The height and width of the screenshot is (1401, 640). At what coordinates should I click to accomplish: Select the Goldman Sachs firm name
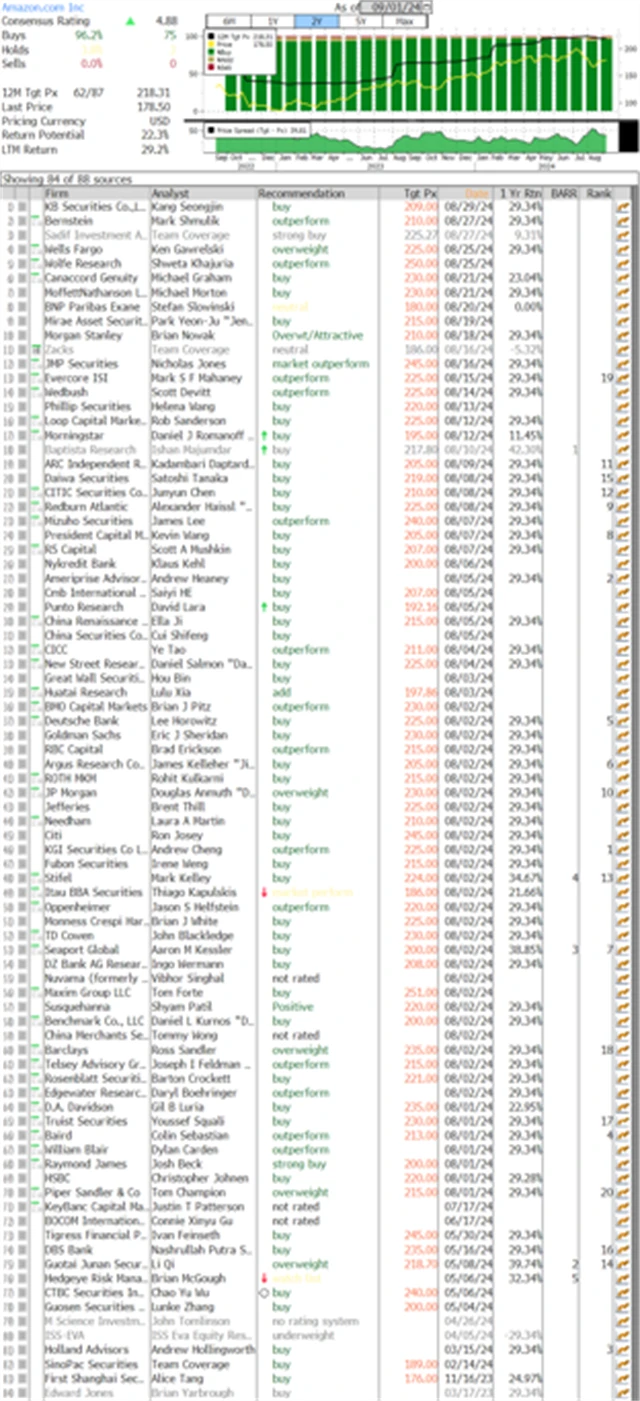coord(73,735)
